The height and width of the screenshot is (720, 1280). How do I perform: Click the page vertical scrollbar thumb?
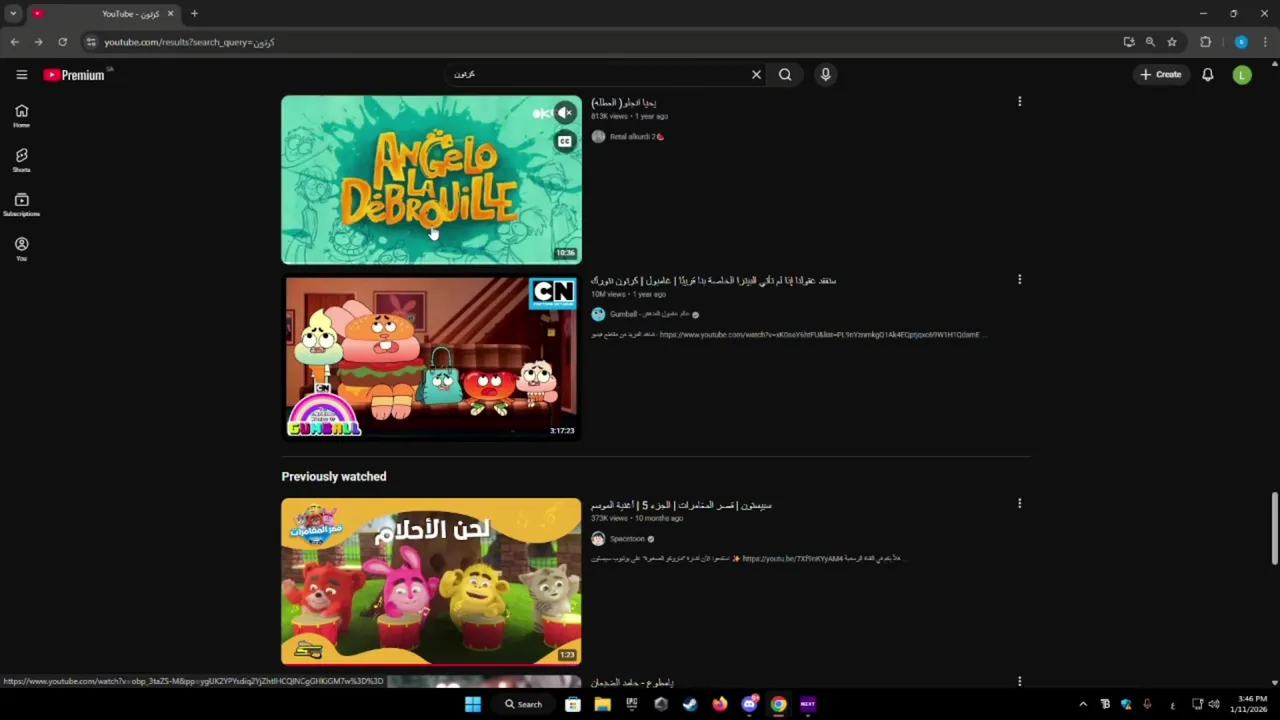tap(1274, 528)
